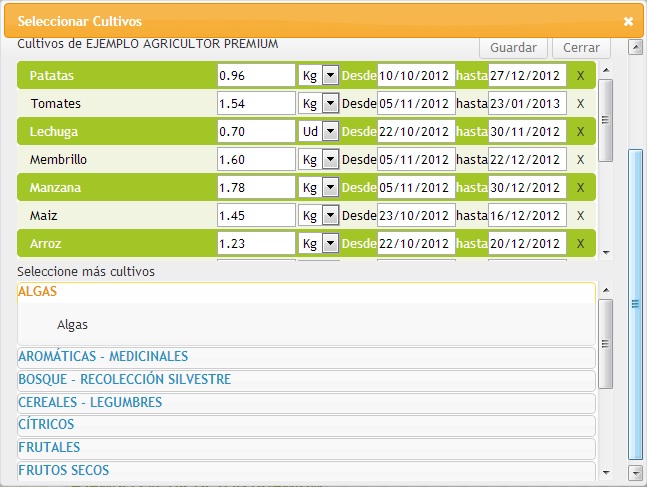Remove the Lechuga crop entry
647x487 pixels.
click(x=580, y=132)
